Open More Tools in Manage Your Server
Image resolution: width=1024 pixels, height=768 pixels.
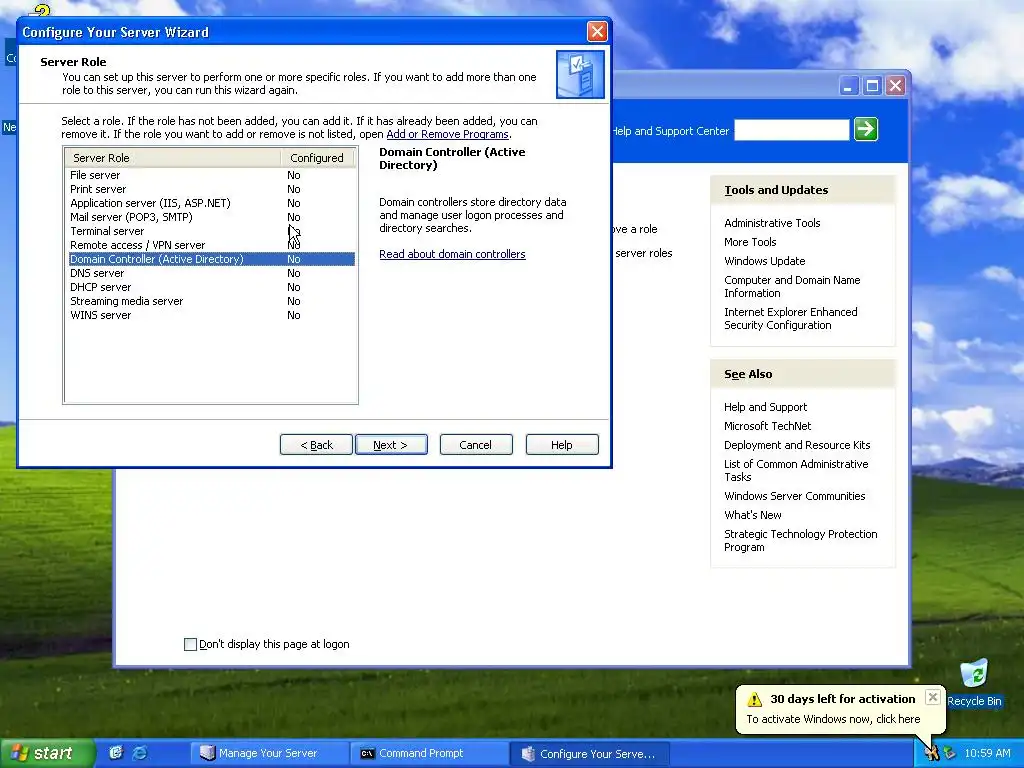click(x=750, y=242)
